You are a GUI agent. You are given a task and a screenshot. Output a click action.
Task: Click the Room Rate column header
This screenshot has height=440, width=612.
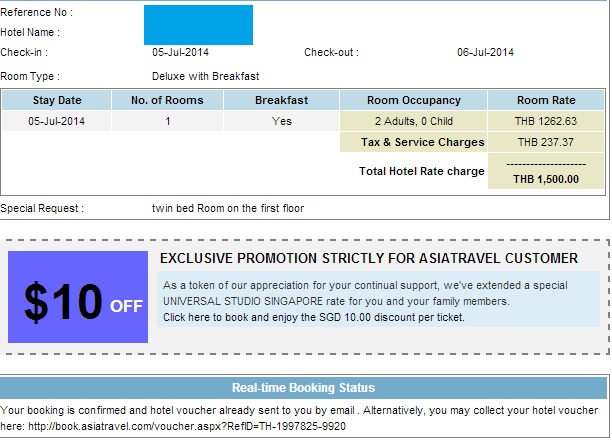point(546,100)
